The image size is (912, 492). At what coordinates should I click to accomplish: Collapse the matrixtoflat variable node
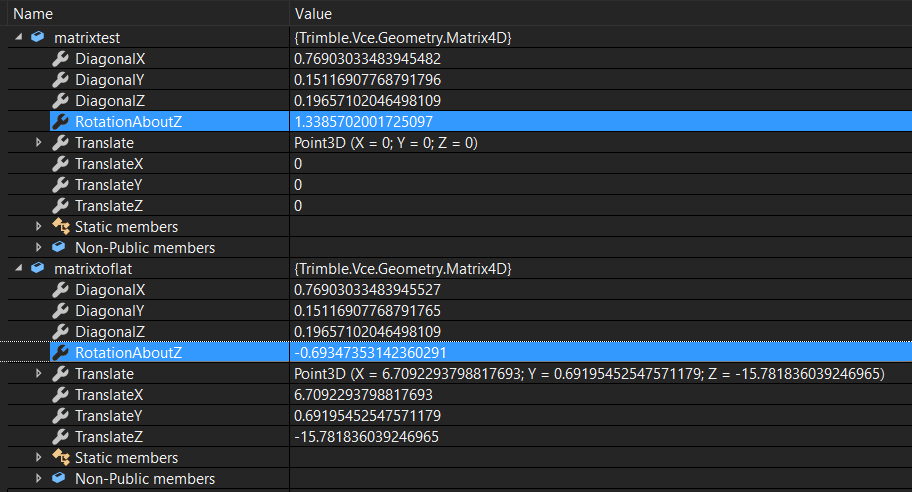point(20,269)
